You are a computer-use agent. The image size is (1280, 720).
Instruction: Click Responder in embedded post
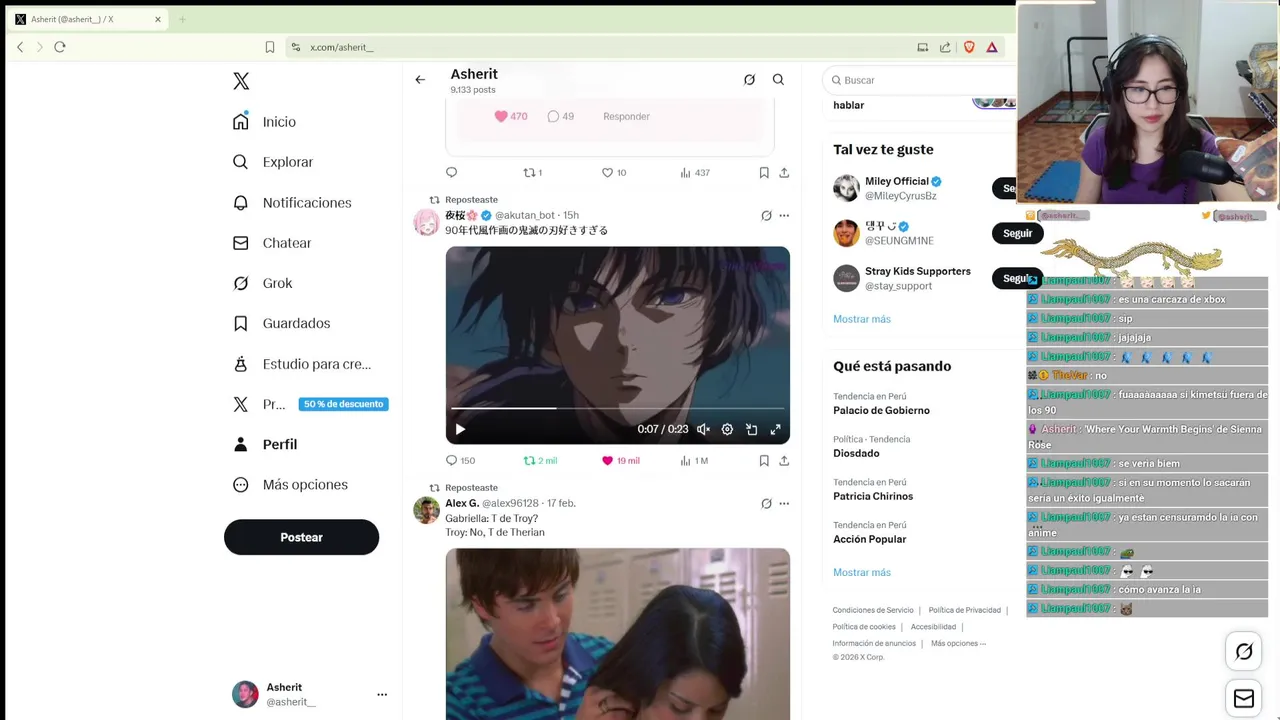pyautogui.click(x=626, y=116)
